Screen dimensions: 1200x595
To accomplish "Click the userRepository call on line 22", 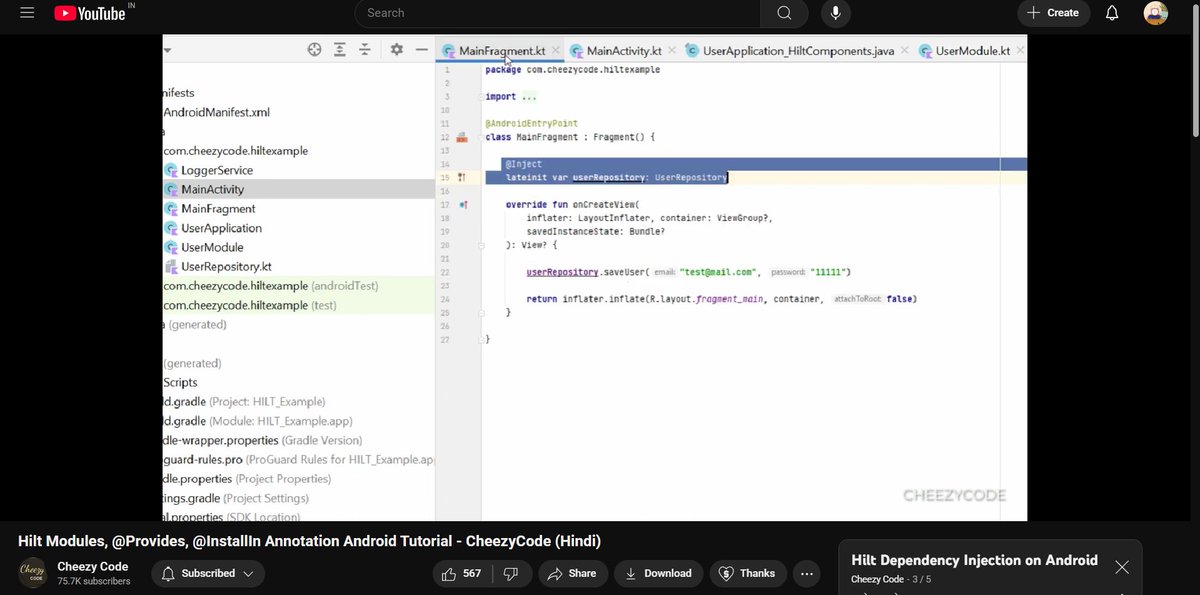I will point(561,272).
